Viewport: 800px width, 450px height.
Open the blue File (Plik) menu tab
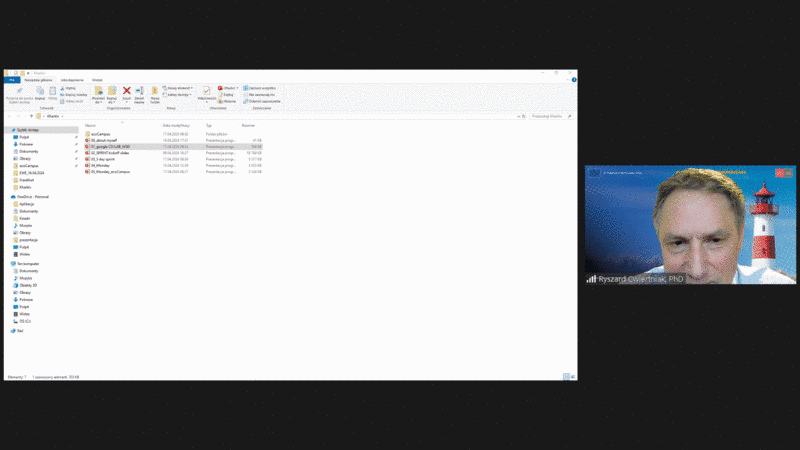pos(12,79)
